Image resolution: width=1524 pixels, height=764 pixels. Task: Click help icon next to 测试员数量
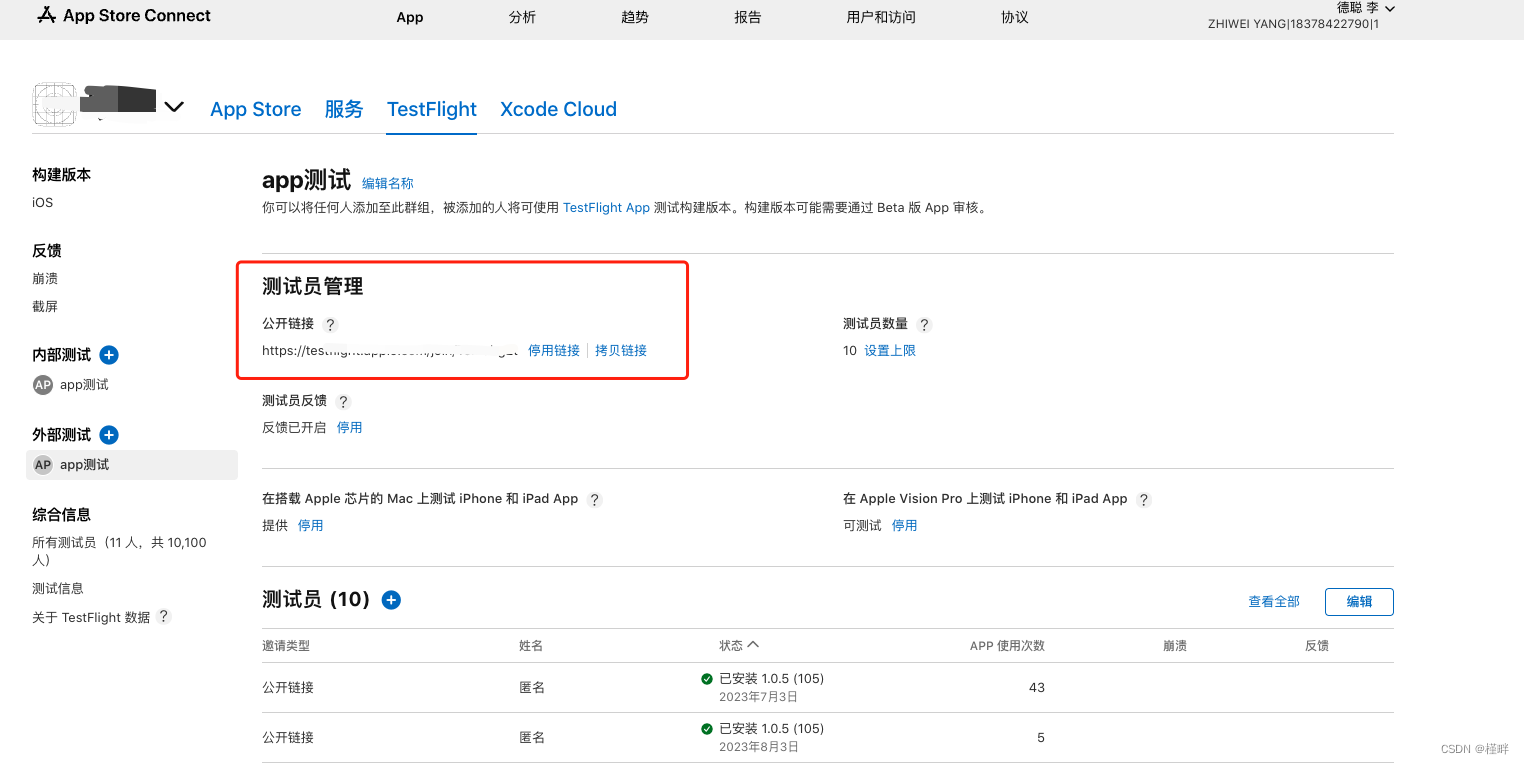pos(924,325)
